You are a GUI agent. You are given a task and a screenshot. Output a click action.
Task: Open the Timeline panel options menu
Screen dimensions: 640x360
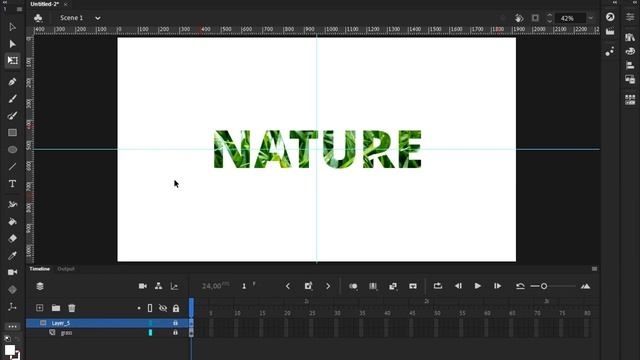coord(594,269)
